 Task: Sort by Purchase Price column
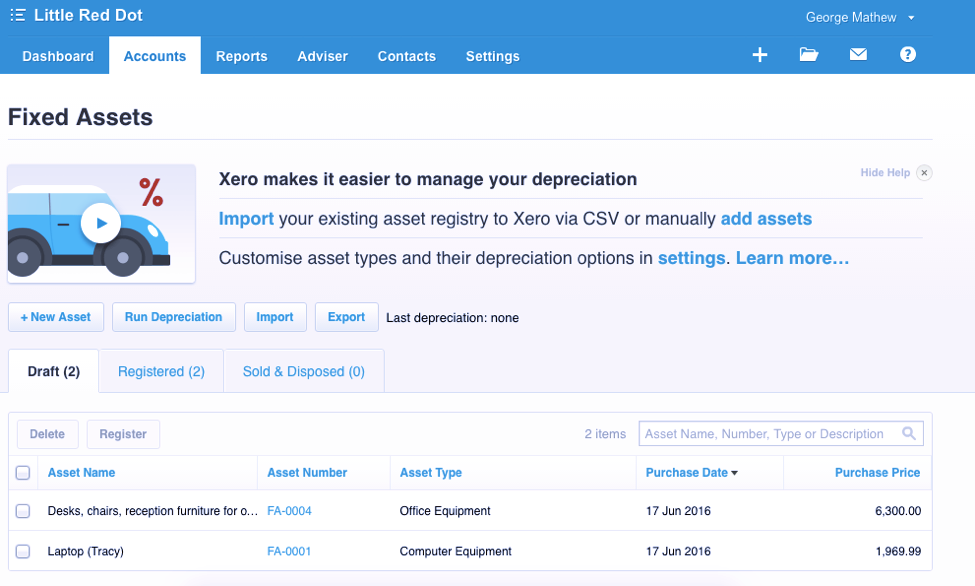(877, 473)
